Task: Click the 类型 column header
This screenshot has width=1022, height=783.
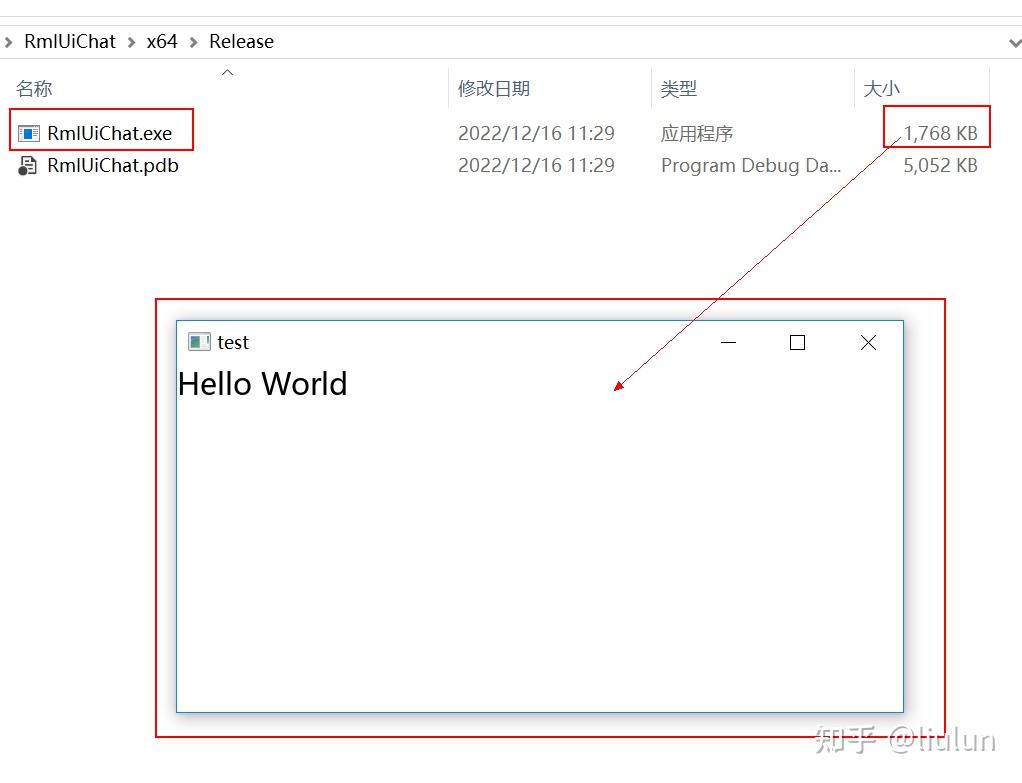Action: (x=678, y=89)
